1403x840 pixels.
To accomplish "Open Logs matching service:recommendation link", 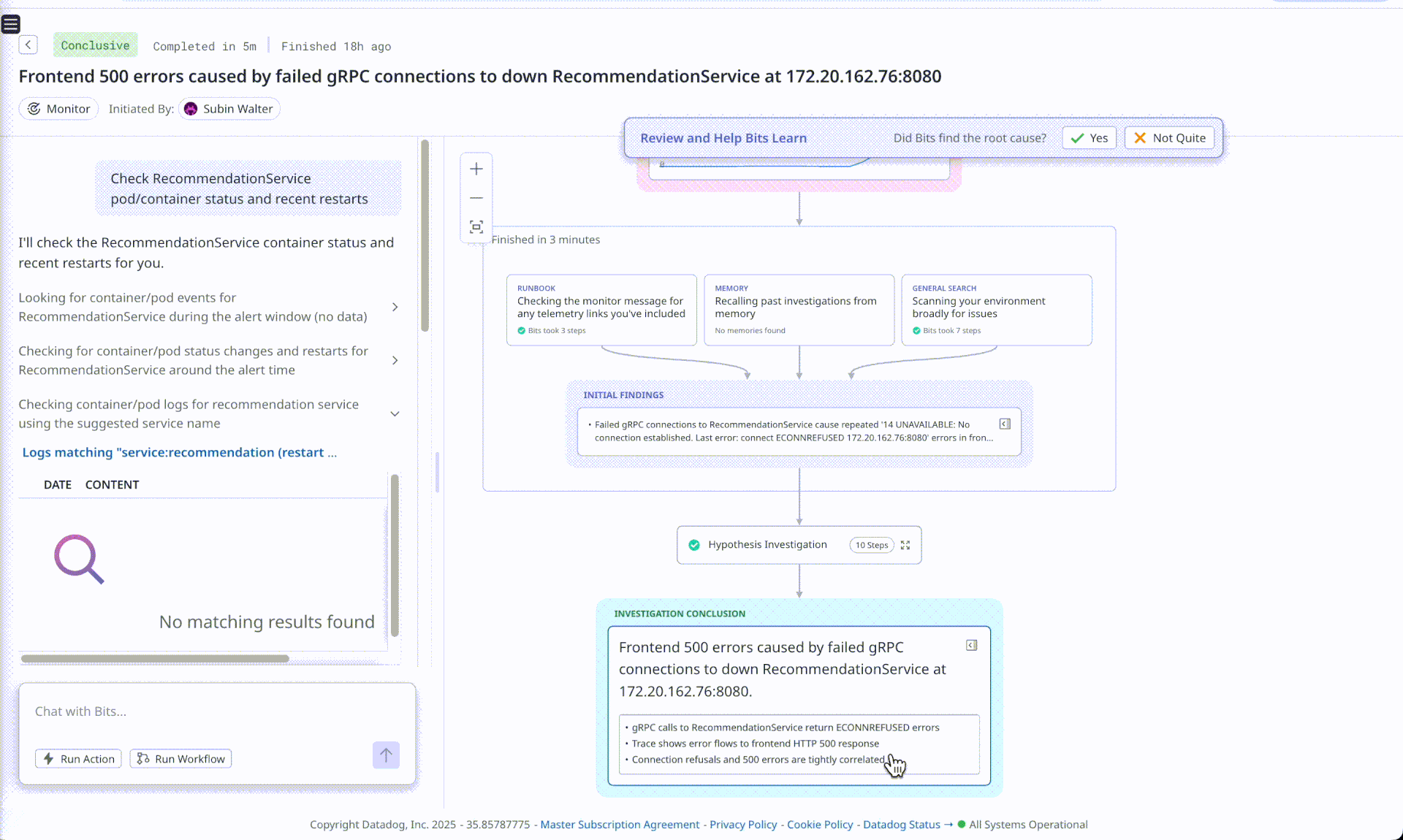I will [x=179, y=453].
